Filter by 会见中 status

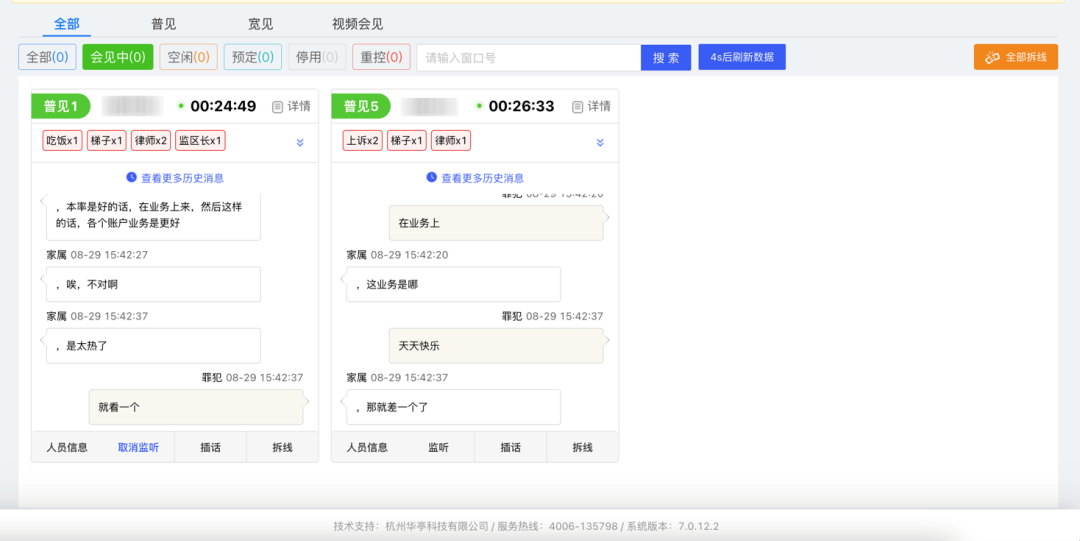point(118,57)
